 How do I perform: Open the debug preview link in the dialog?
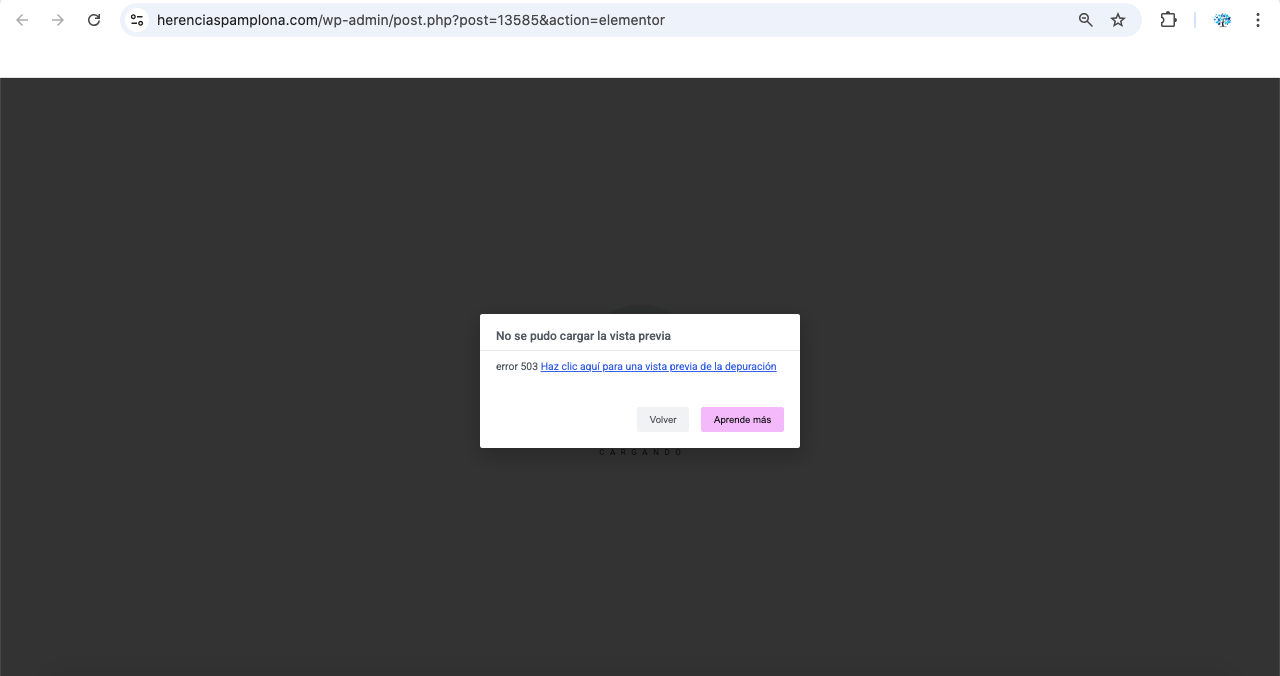658,367
